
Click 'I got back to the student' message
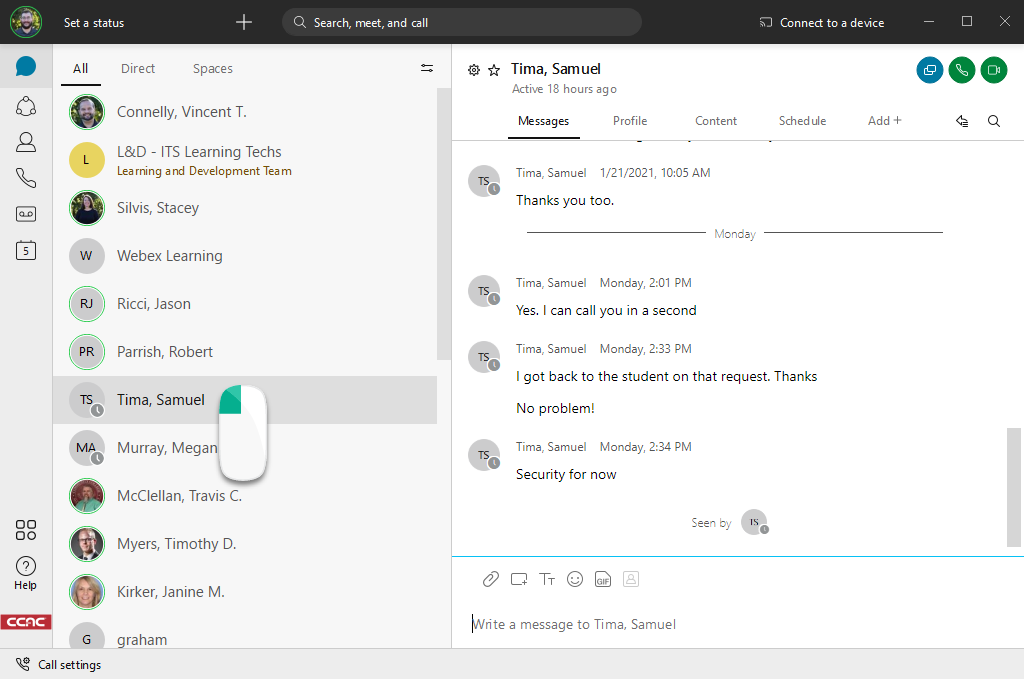[666, 377]
